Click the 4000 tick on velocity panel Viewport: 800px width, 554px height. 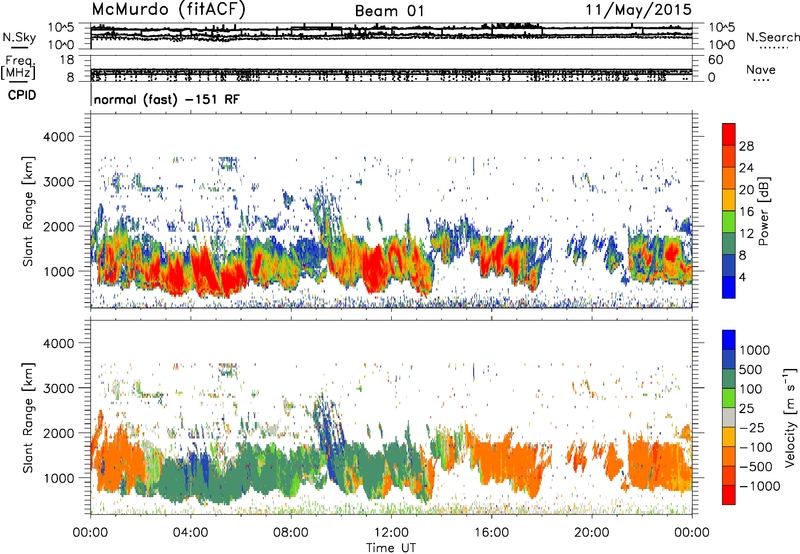(59, 343)
